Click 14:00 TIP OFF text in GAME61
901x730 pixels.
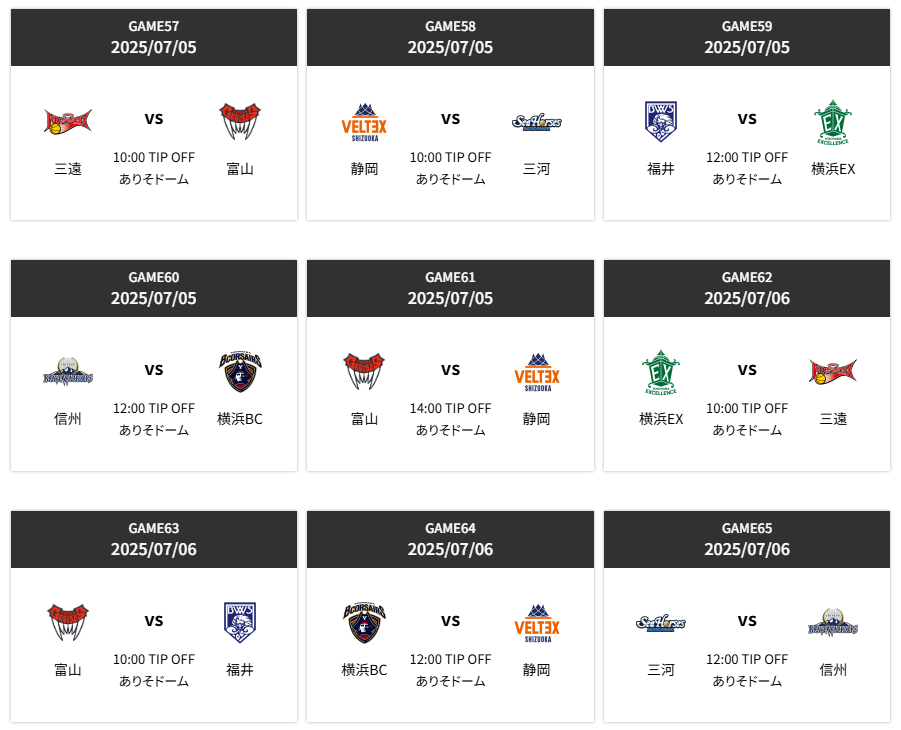[x=450, y=408]
